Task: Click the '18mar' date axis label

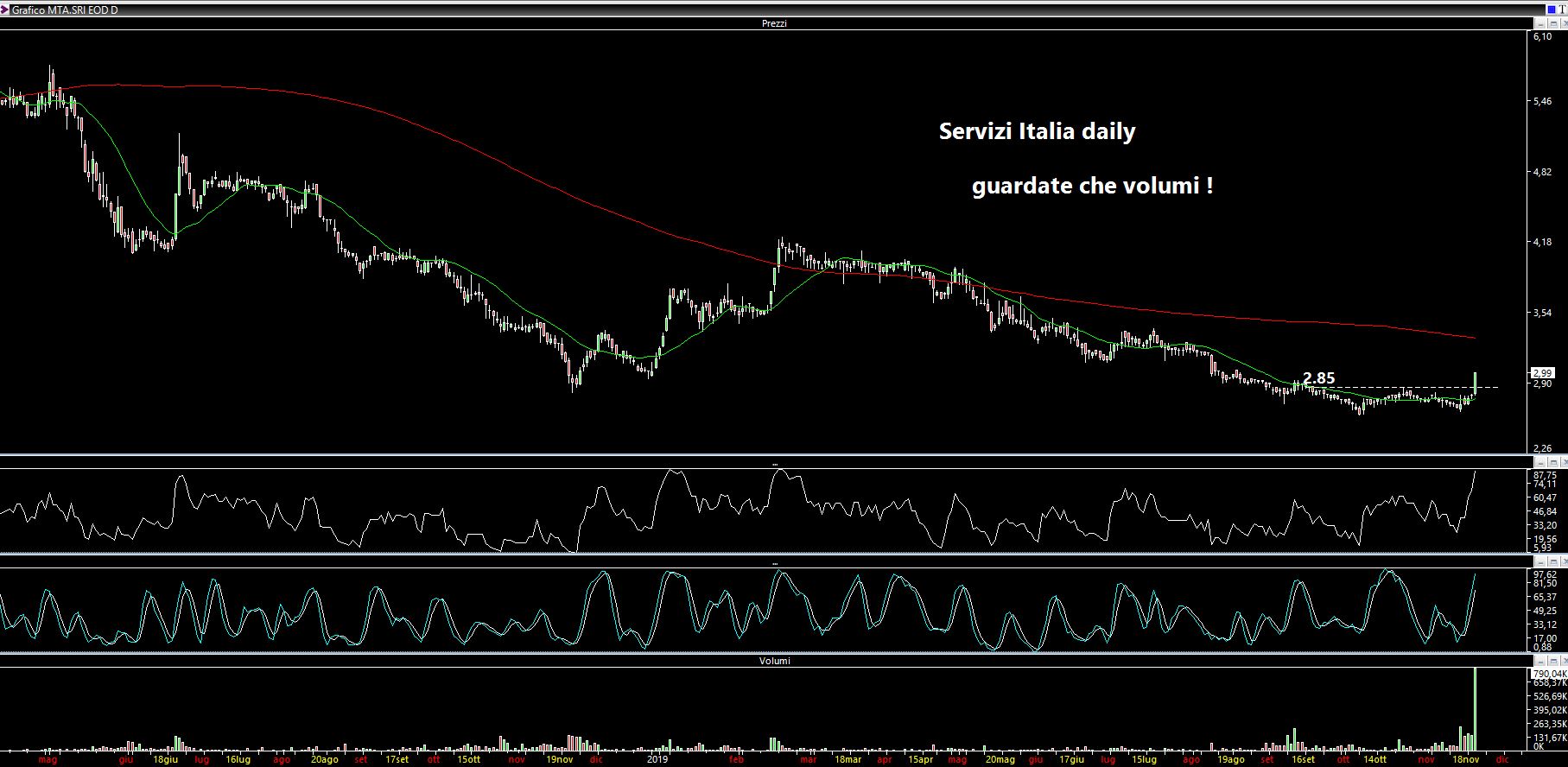Action: click(847, 760)
